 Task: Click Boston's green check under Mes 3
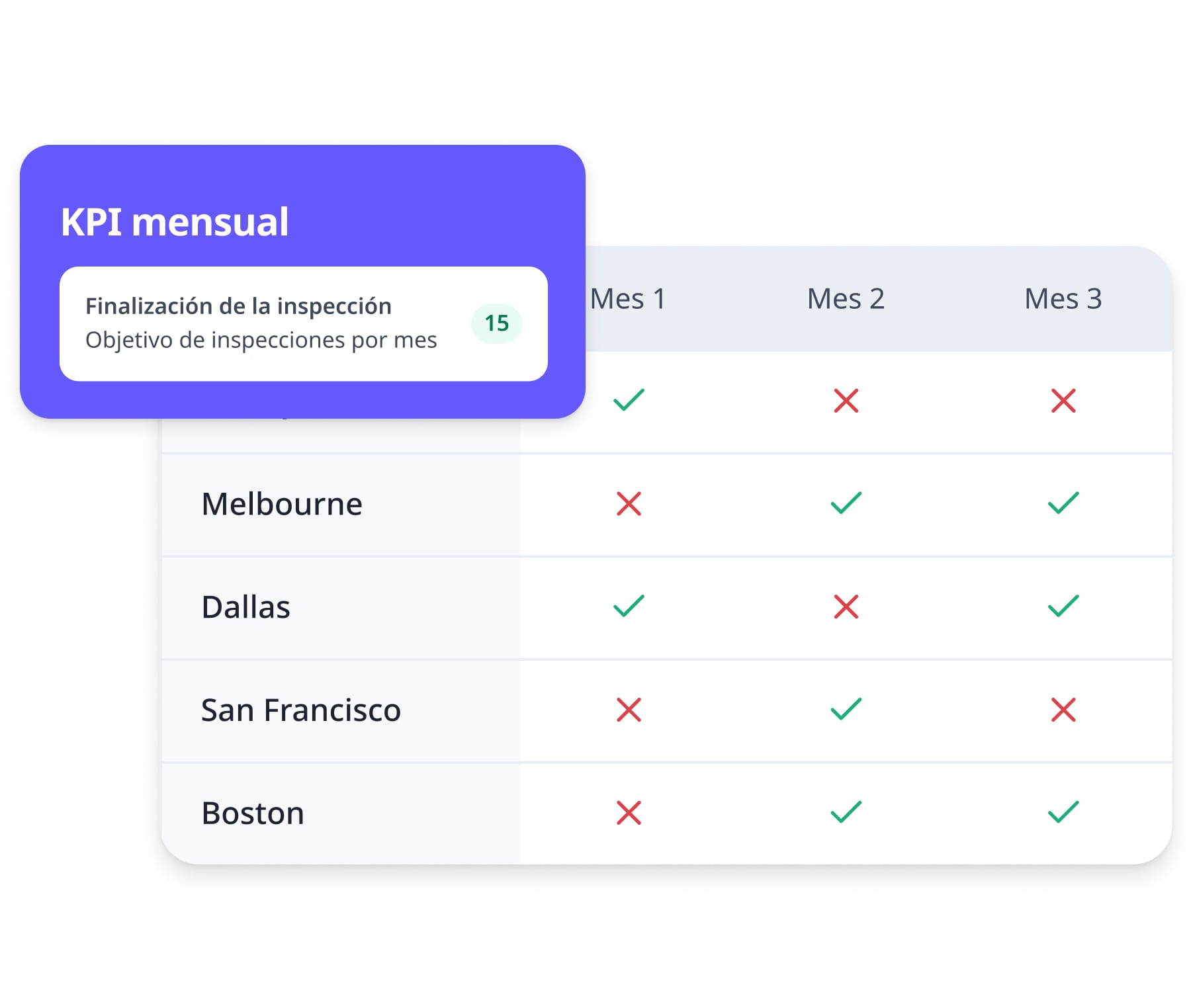point(1063,813)
